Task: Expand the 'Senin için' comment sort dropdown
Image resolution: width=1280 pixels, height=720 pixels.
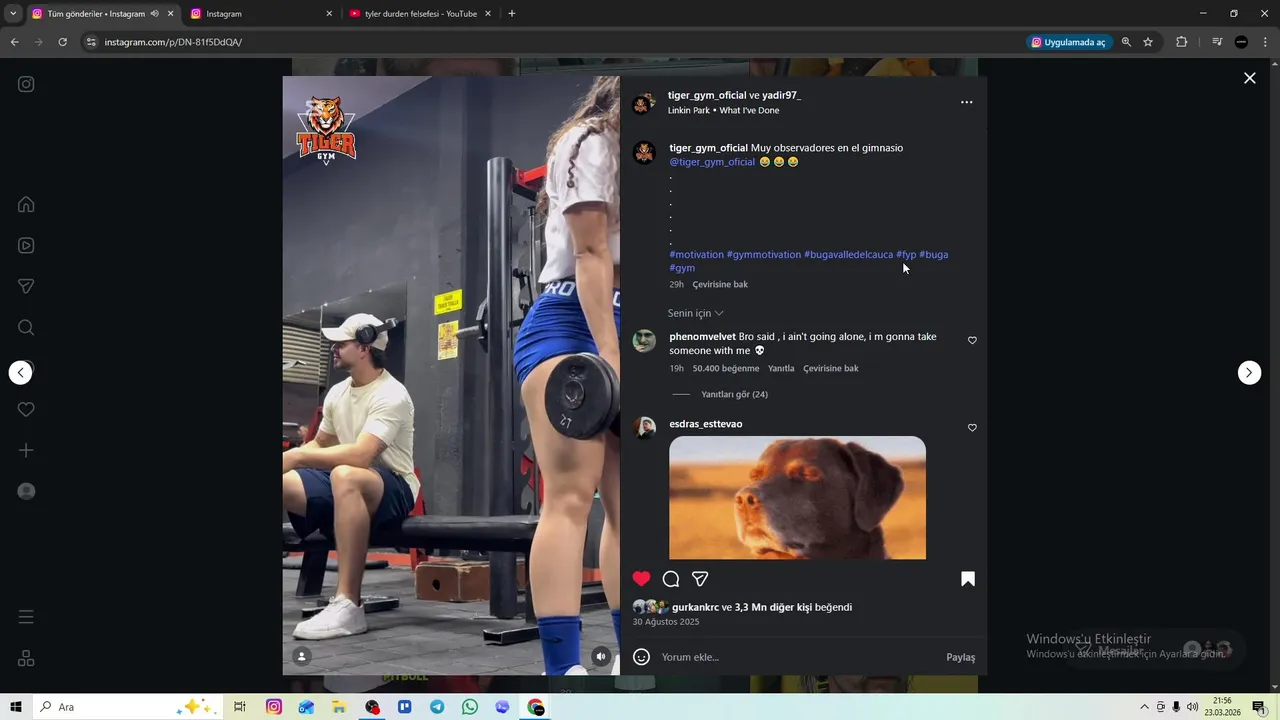Action: 695,313
